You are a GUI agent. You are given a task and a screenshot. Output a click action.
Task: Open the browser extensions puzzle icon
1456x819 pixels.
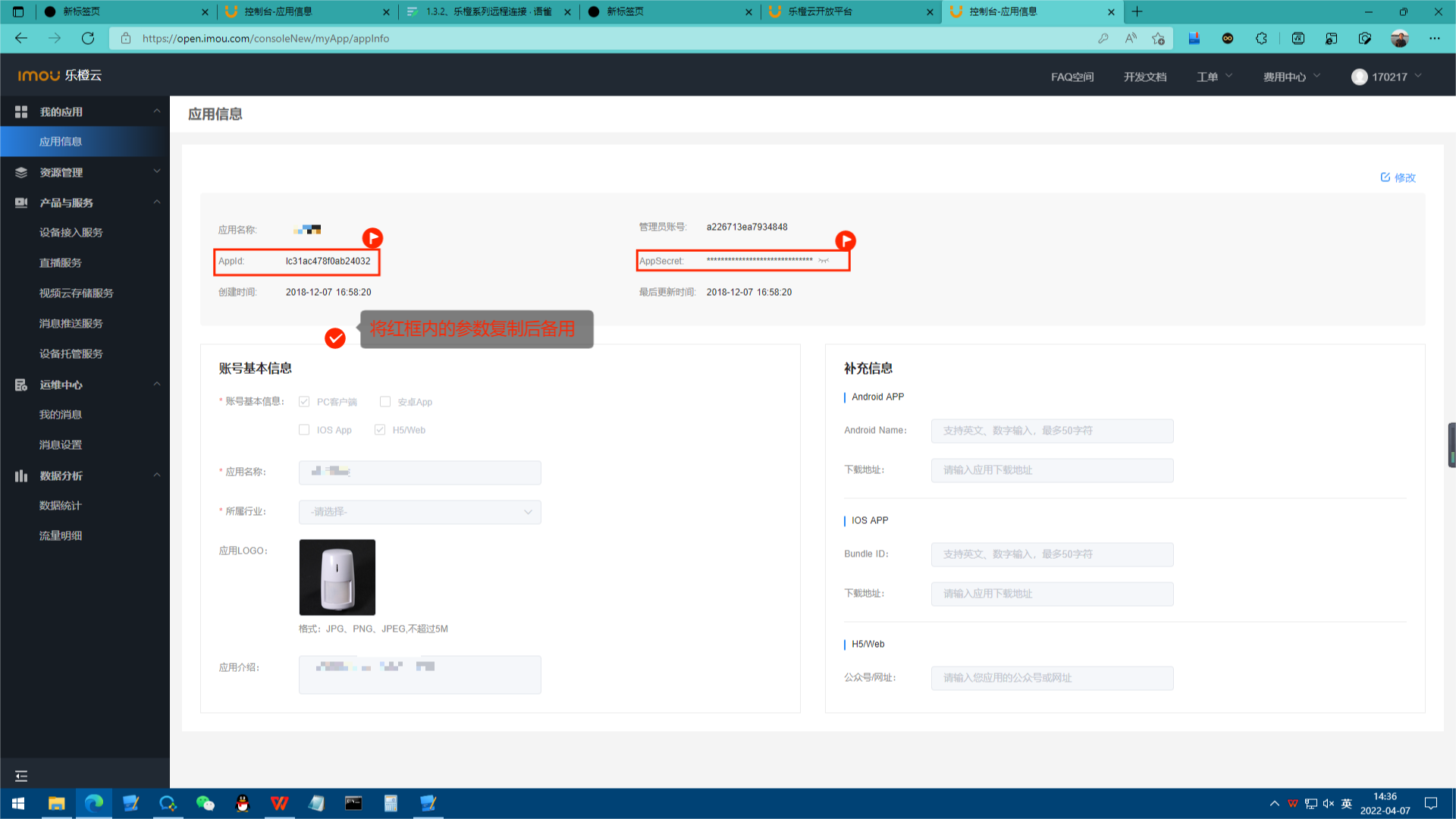point(1261,39)
